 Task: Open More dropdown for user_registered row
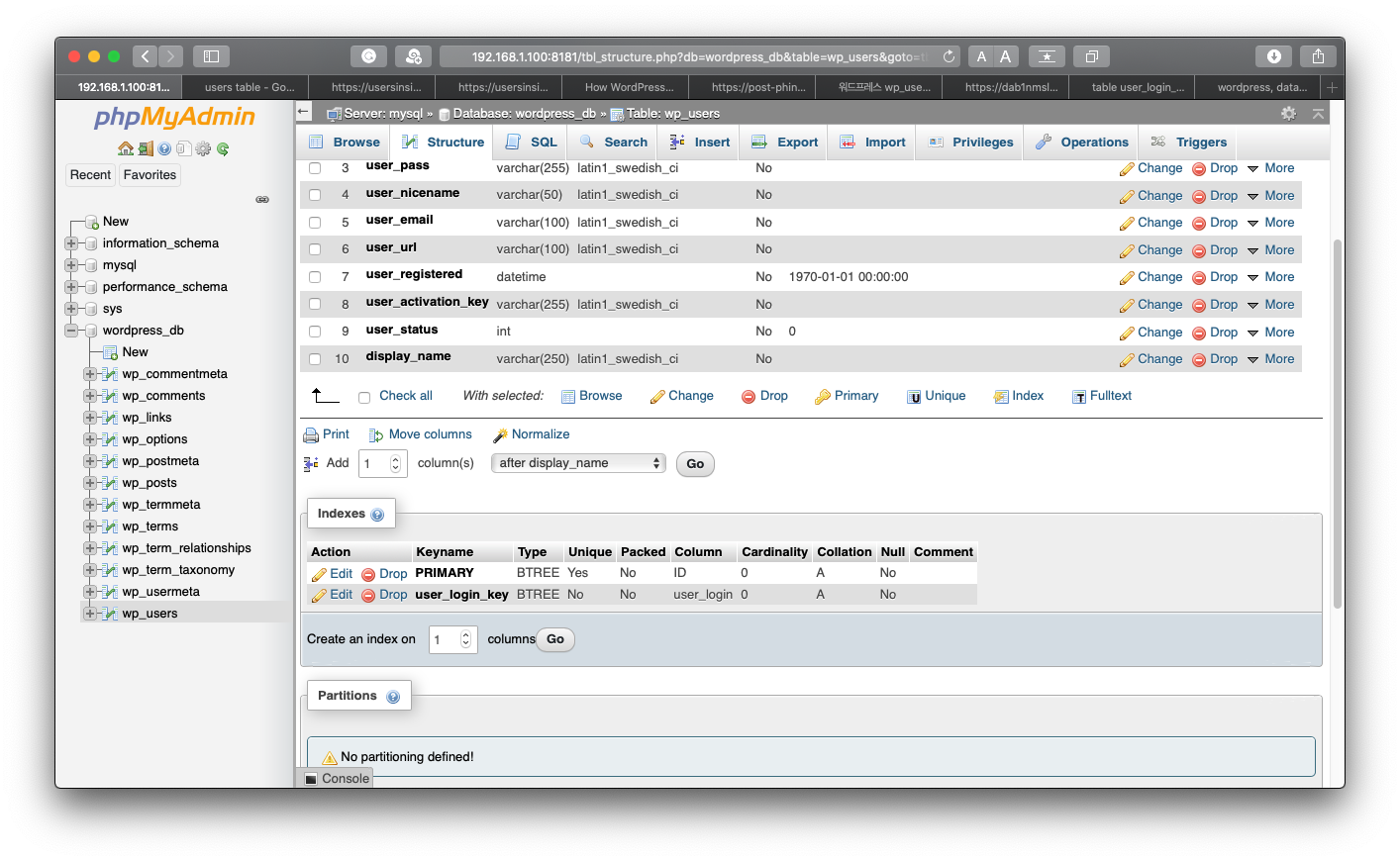[x=1270, y=277]
